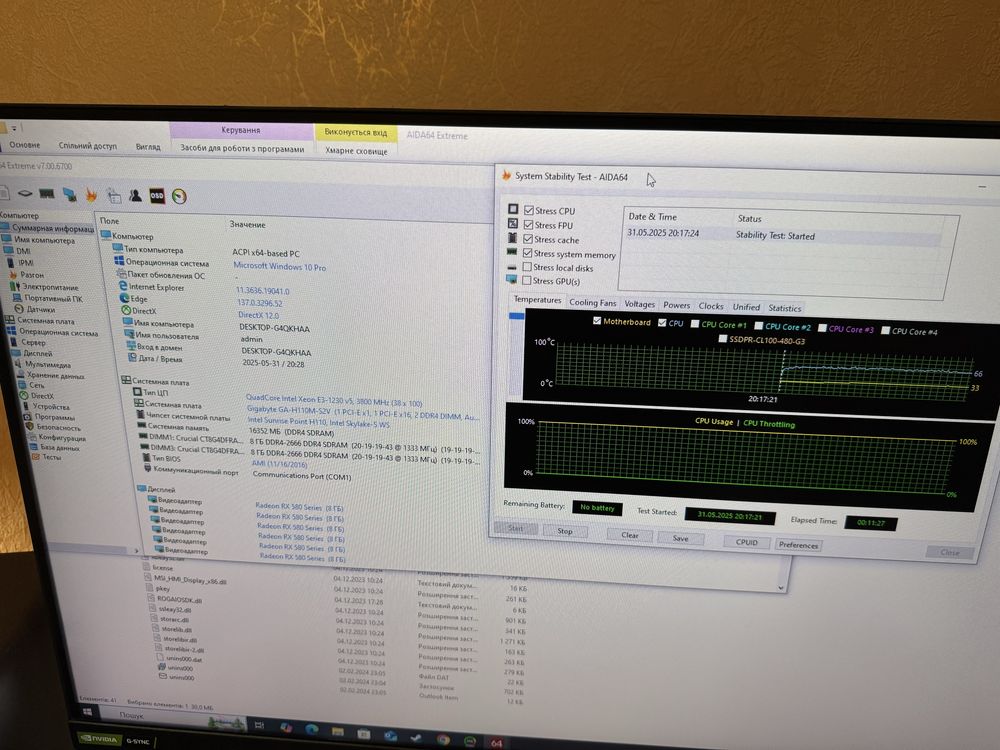Open Windows Start button on taskbar
The image size is (1000, 750).
click(87, 711)
